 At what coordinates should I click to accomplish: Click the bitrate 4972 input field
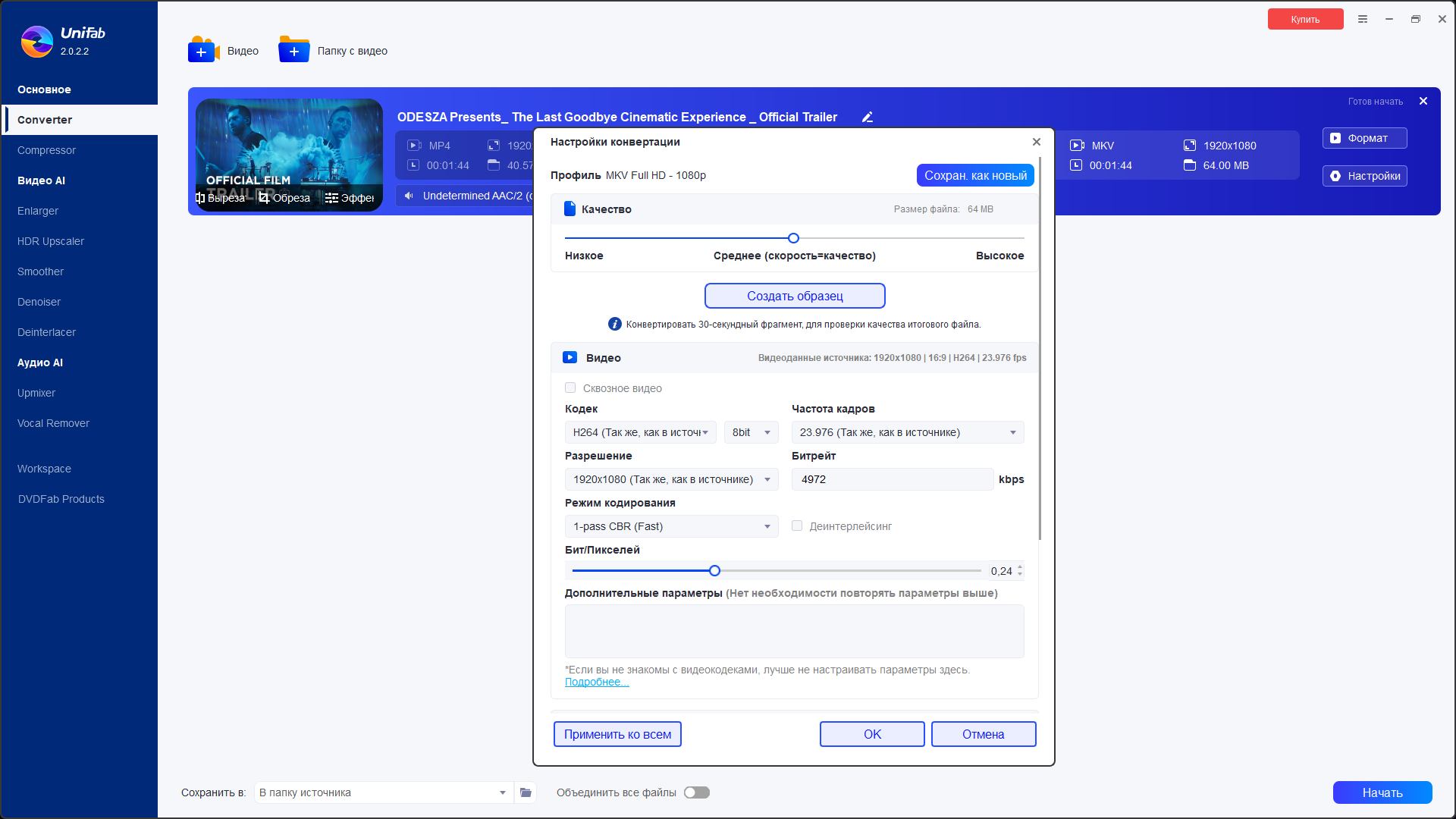click(893, 479)
